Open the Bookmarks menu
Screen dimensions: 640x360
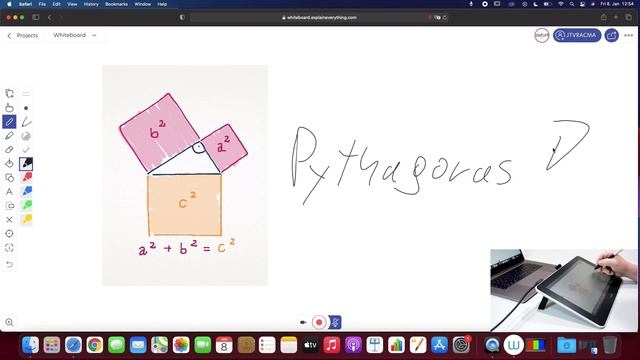point(116,4)
